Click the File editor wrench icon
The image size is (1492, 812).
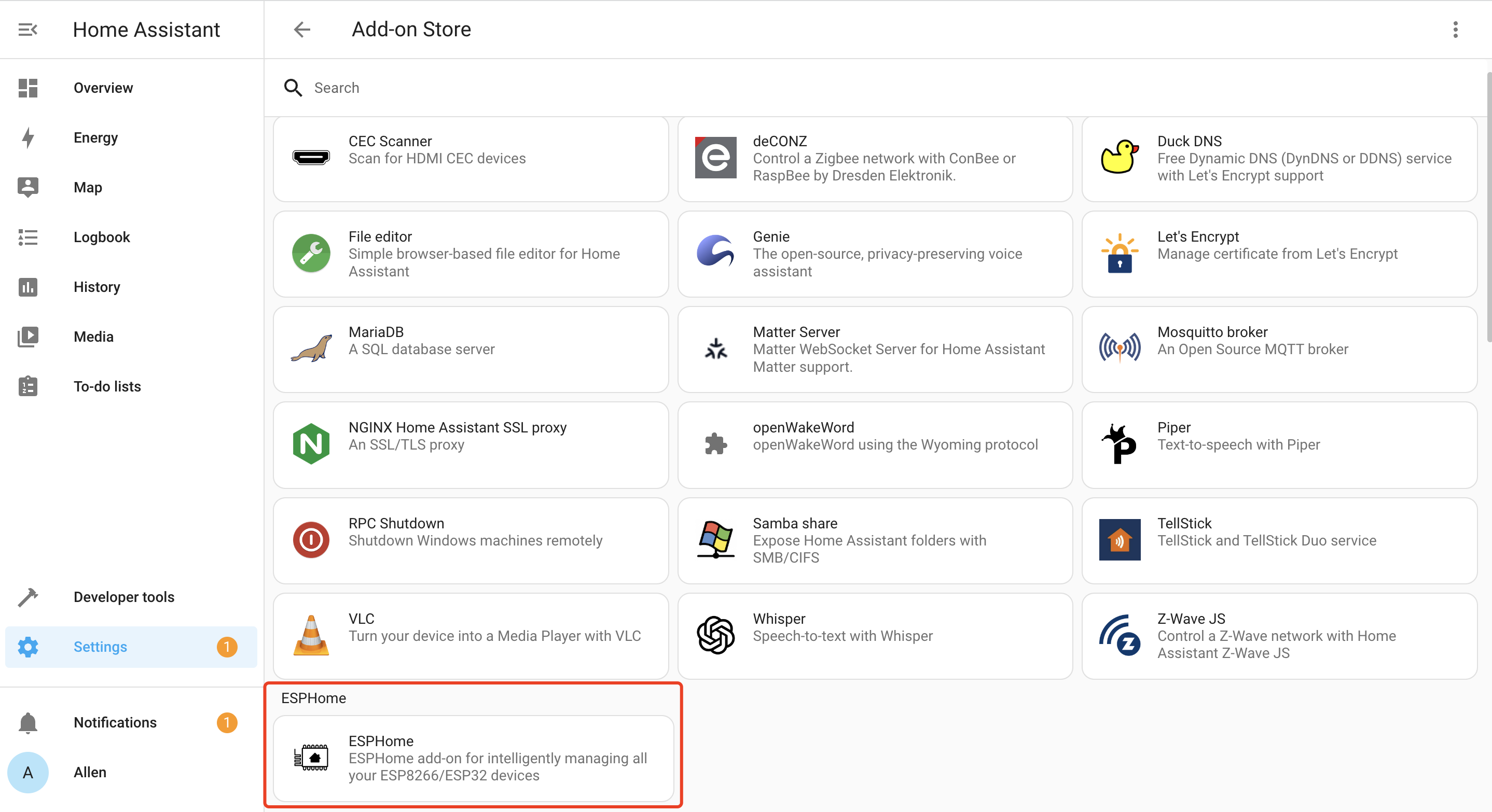coord(311,253)
